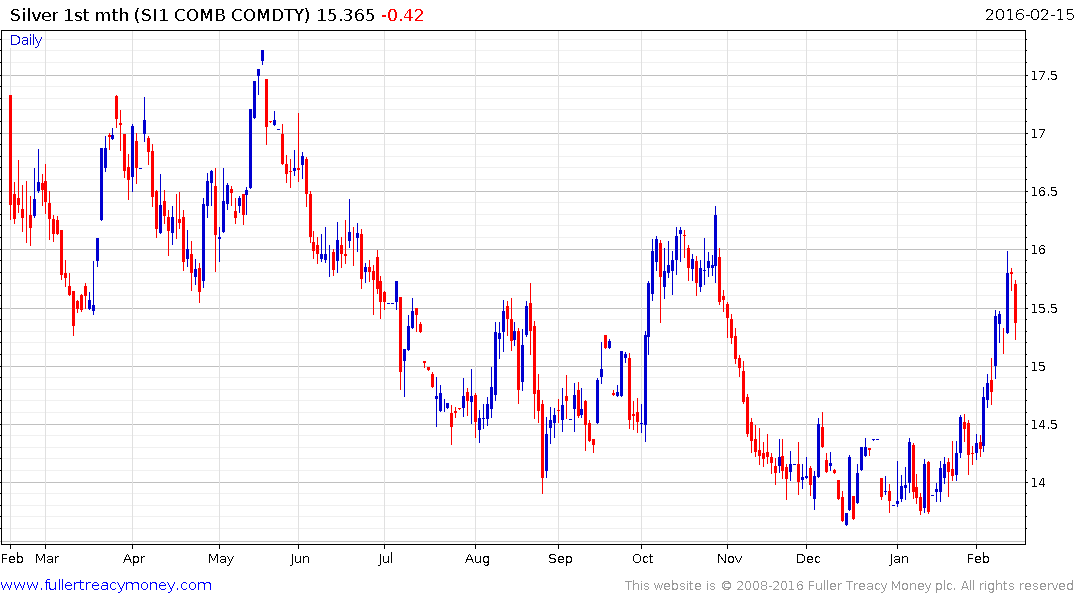The image size is (1075, 600).
Task: Click the 15 price axis label
Action: click(x=1039, y=367)
